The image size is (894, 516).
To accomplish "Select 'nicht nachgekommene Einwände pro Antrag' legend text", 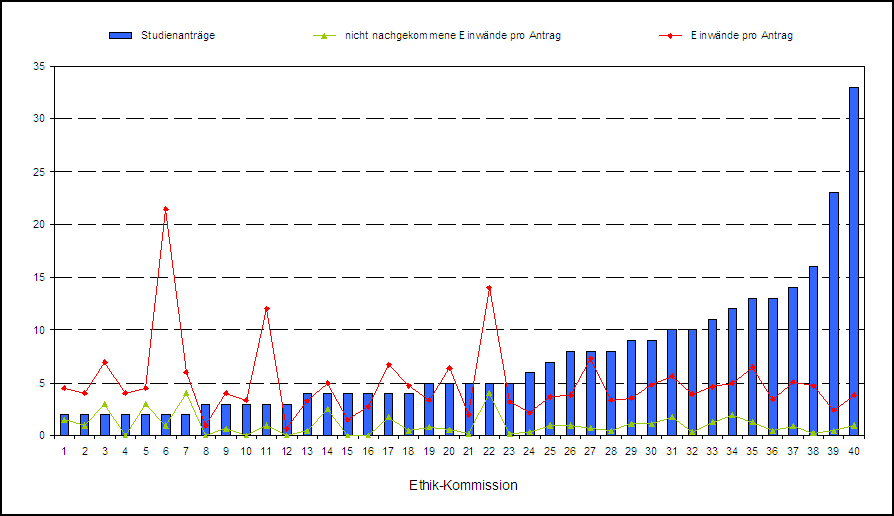I will 459,36.
